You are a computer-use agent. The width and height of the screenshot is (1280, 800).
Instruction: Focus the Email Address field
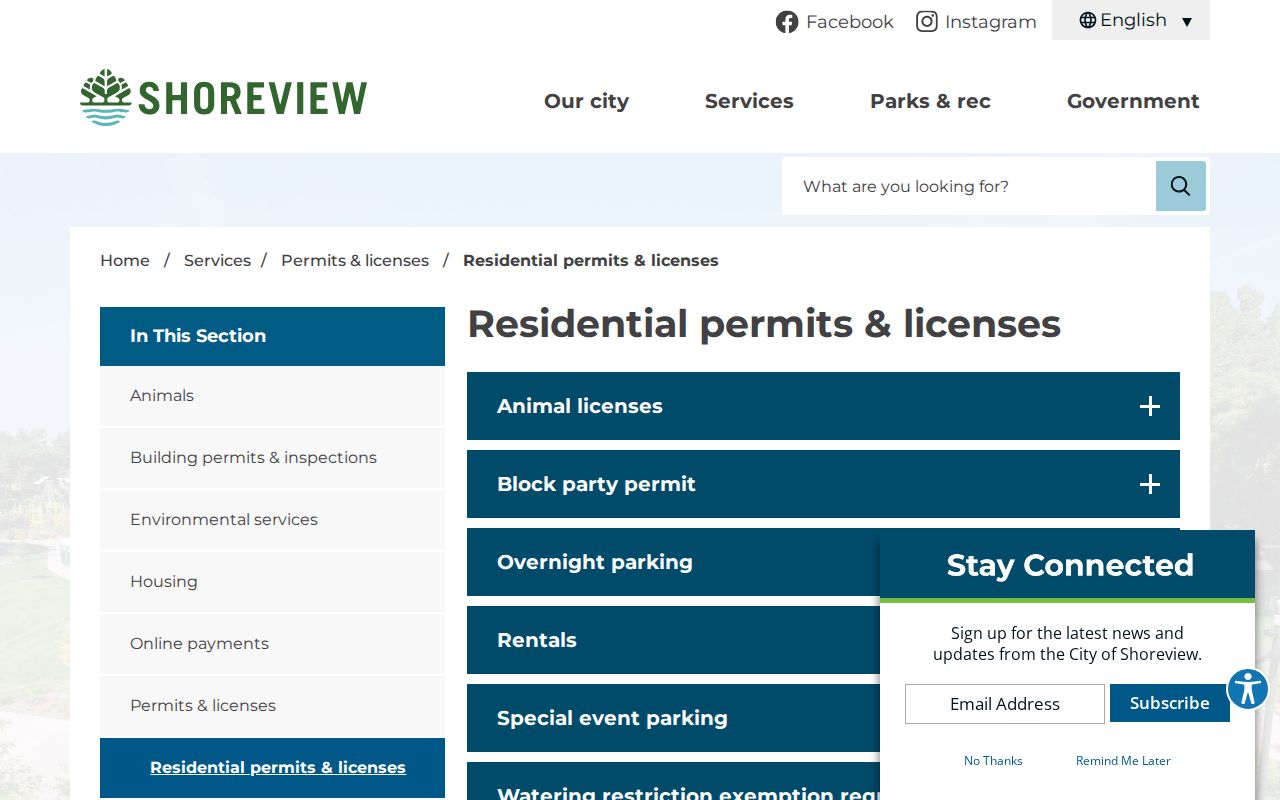point(1005,704)
